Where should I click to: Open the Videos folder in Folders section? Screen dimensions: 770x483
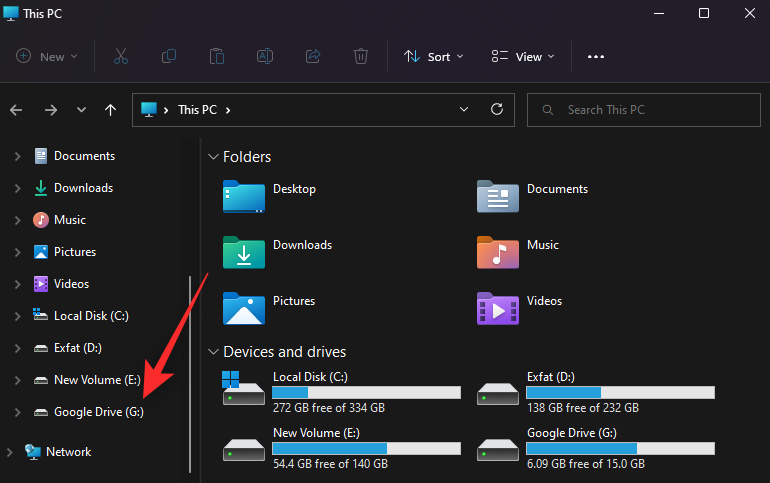(497, 308)
